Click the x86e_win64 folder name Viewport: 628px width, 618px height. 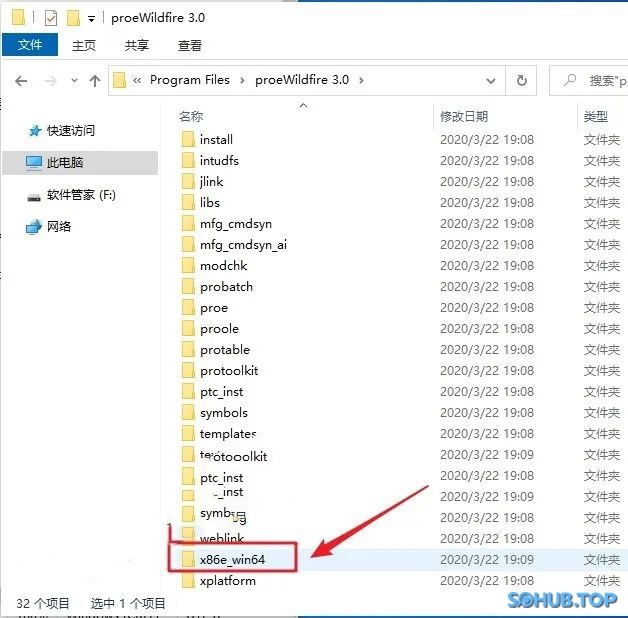[x=232, y=560]
